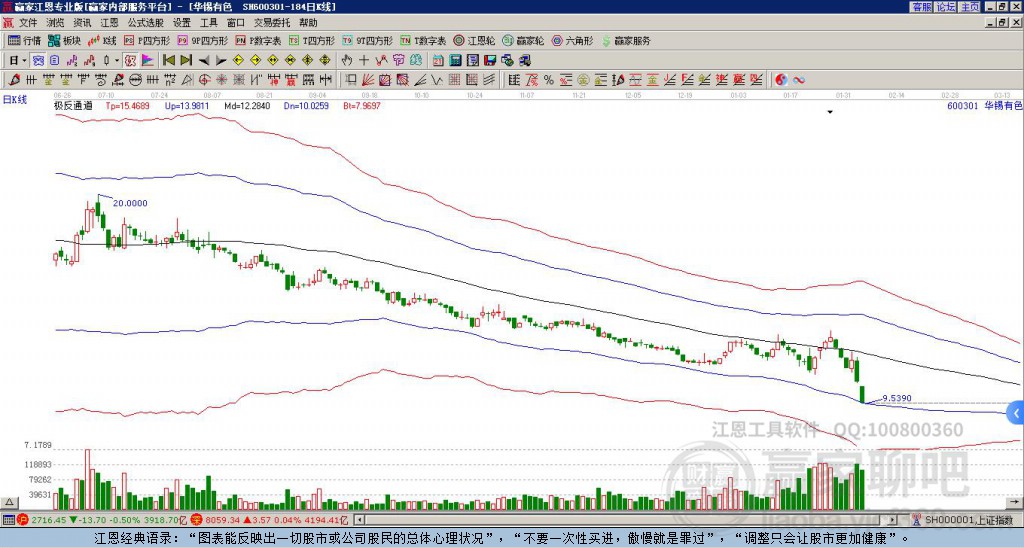The image size is (1024, 548).
Task: Open the T数字表 table
Action: pos(423,40)
